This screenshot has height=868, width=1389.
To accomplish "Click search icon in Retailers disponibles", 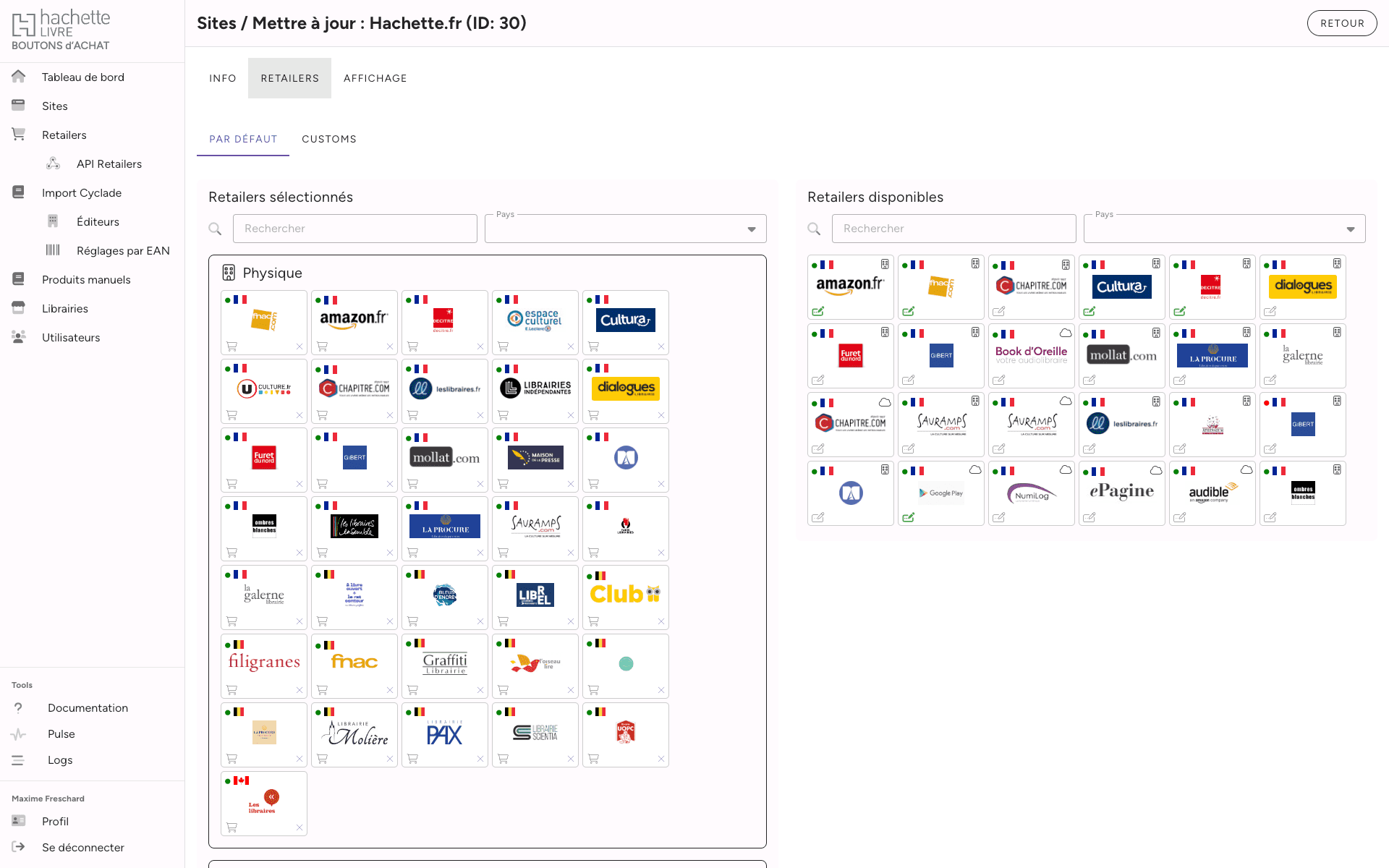I will coord(814,229).
